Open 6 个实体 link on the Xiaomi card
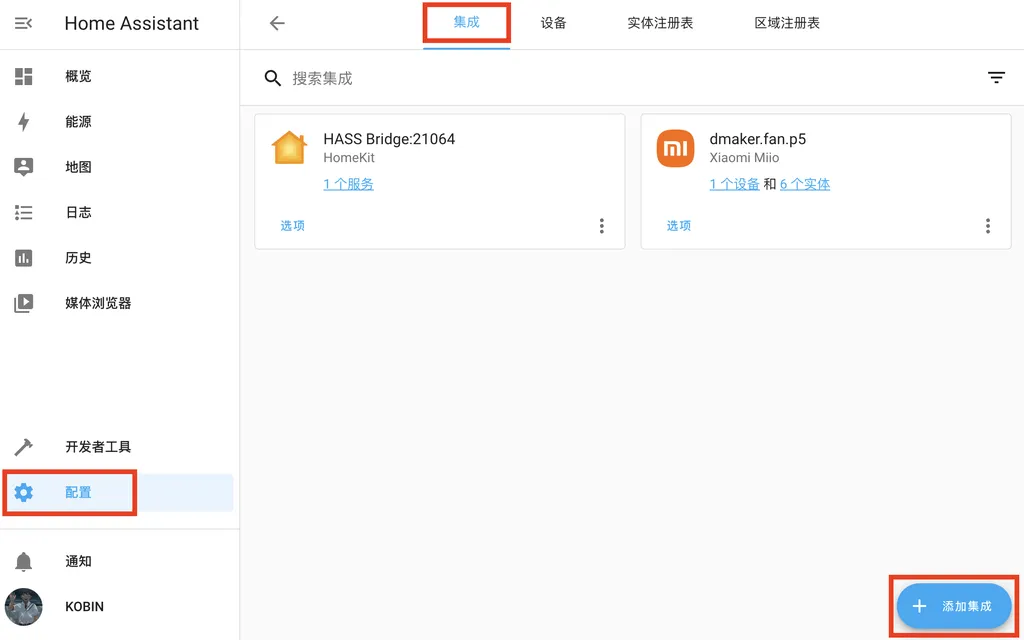This screenshot has height=640, width=1024. (806, 183)
